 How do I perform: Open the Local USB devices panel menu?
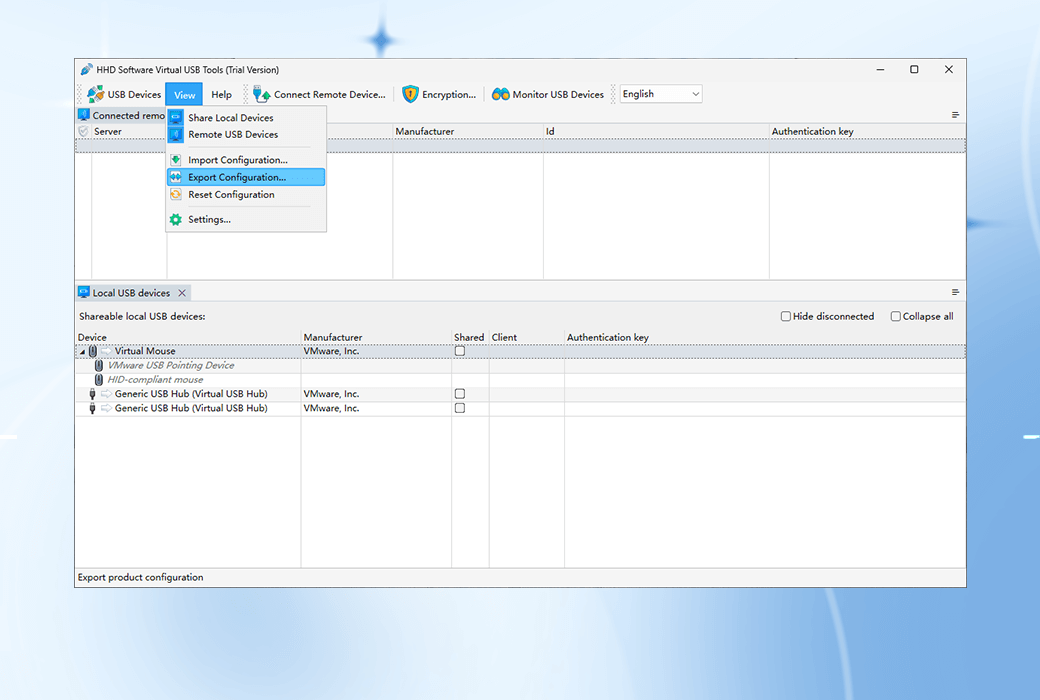pos(955,291)
